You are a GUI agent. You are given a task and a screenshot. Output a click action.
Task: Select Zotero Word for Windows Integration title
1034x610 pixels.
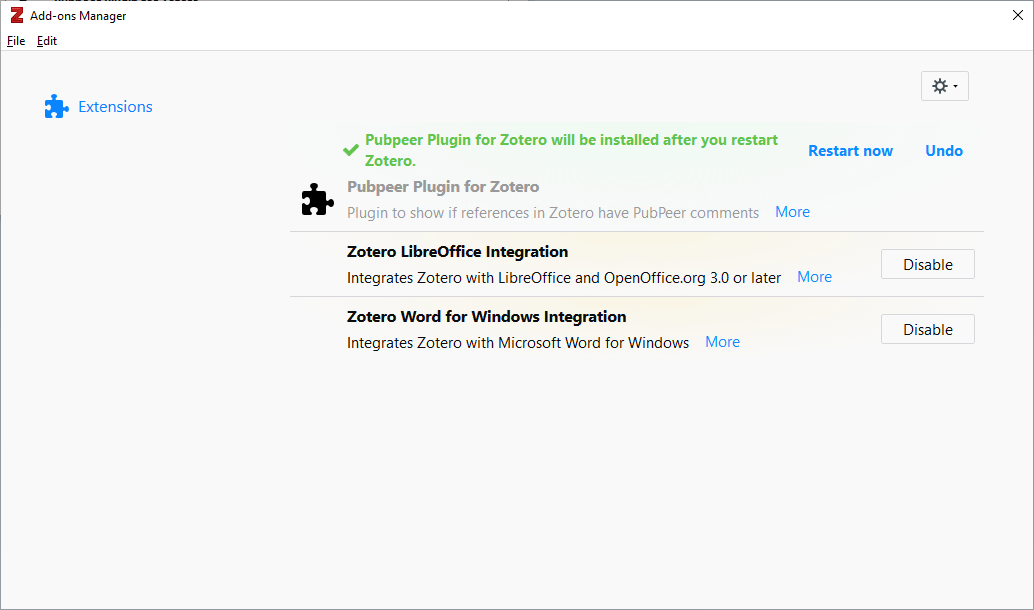486,317
